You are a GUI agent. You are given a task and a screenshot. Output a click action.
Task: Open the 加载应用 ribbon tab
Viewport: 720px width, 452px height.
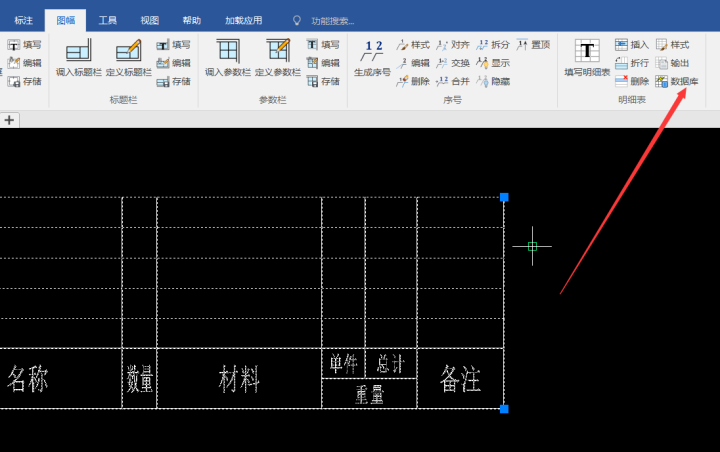click(243, 20)
